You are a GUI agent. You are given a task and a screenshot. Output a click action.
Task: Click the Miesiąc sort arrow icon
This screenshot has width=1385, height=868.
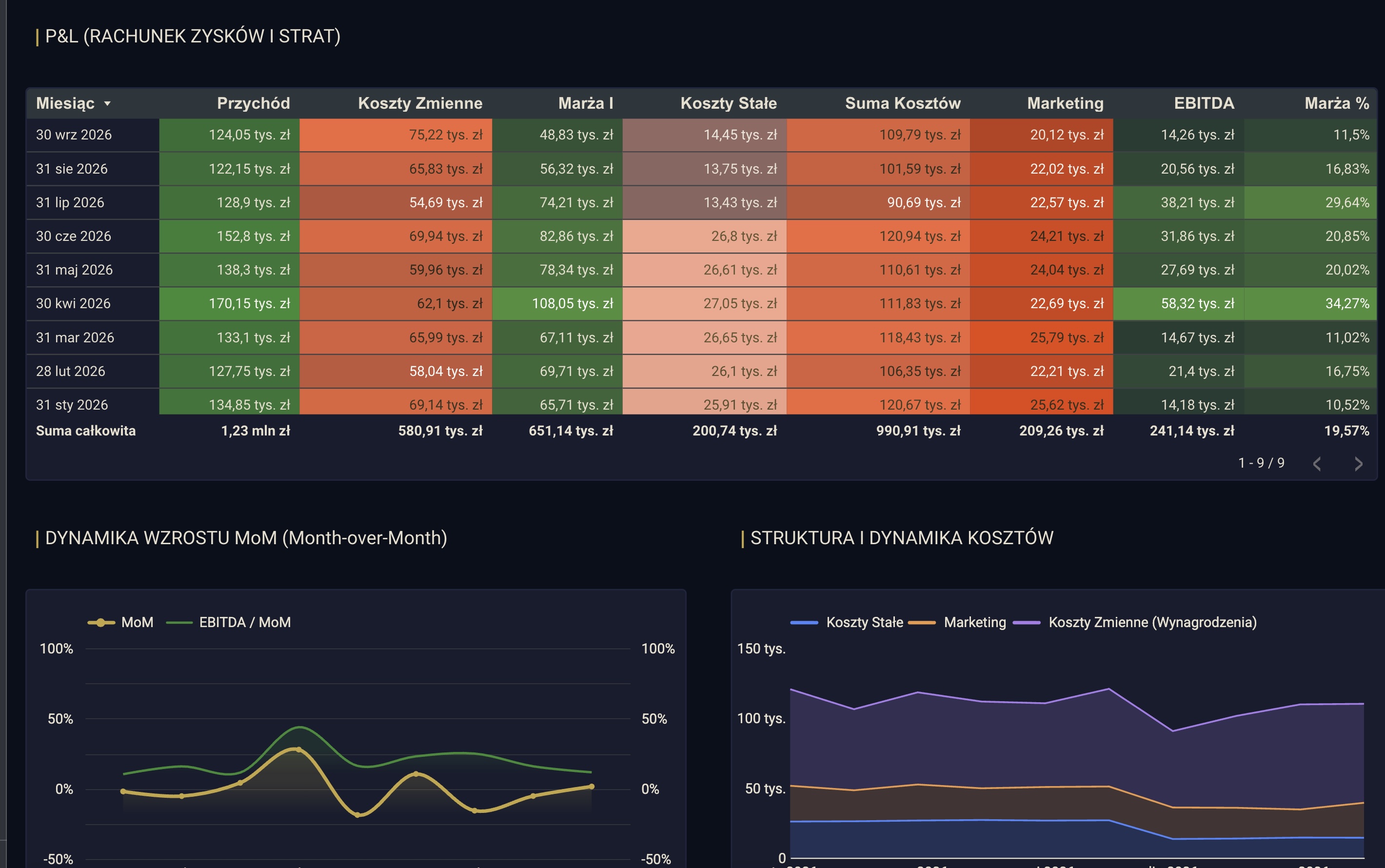[x=107, y=104]
